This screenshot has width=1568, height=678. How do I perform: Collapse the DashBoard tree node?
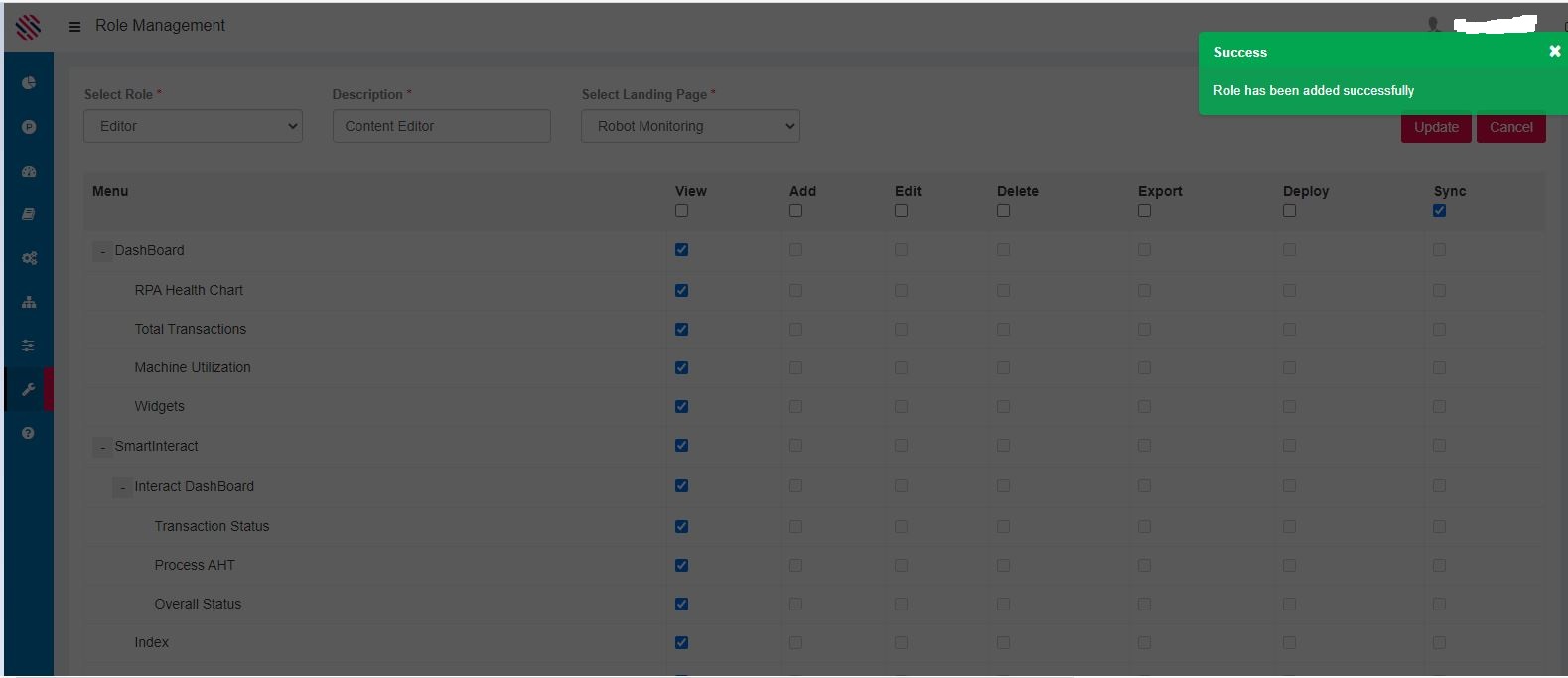click(102, 252)
